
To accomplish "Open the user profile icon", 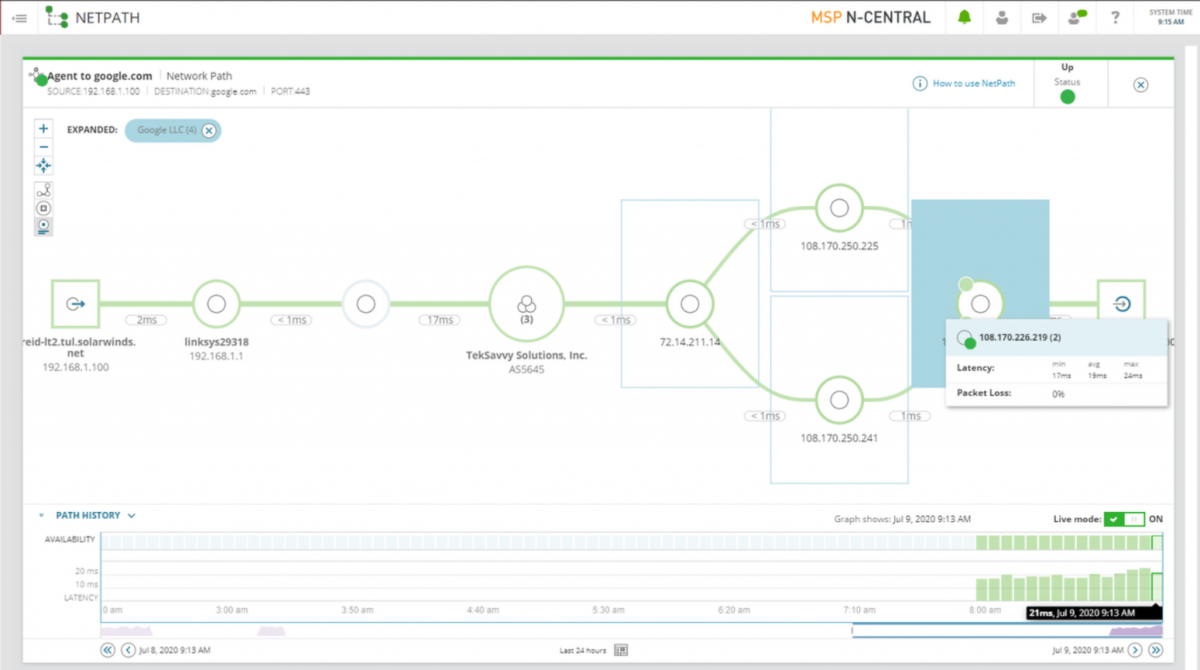I will point(1002,18).
